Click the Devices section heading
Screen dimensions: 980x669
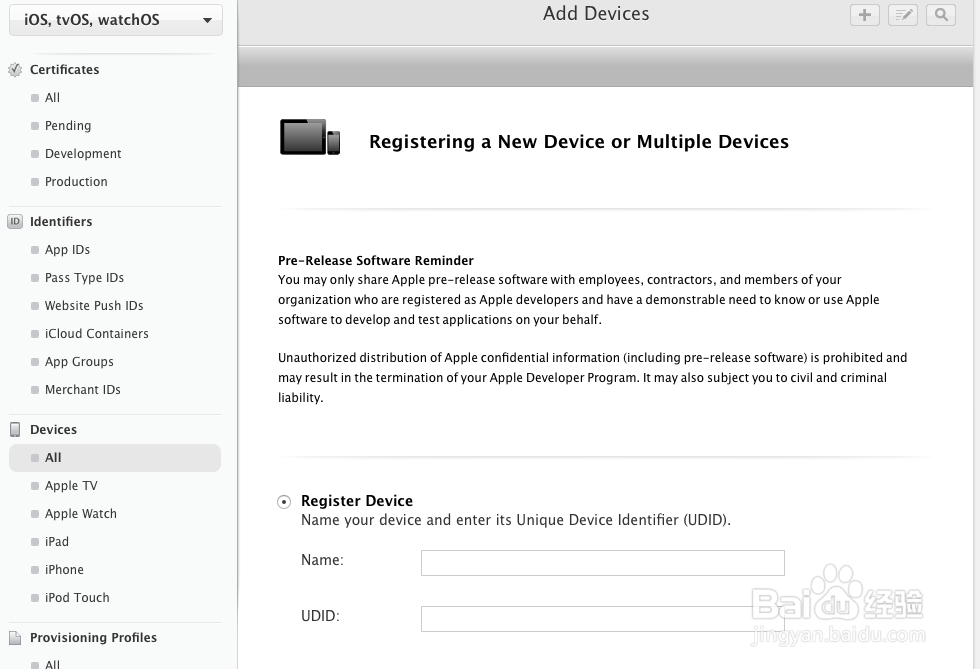coord(54,430)
